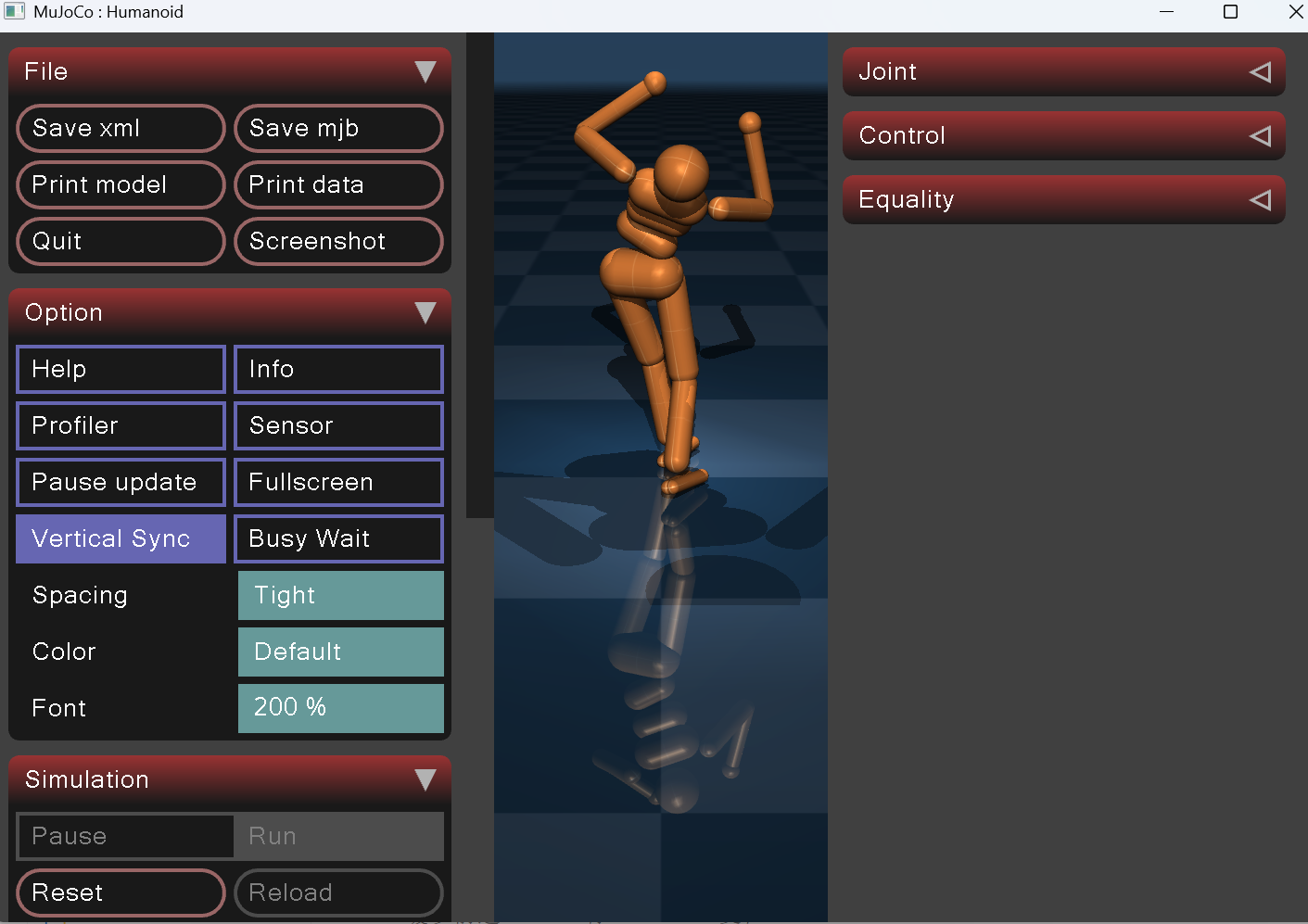Click the Equality panel header

point(1063,200)
